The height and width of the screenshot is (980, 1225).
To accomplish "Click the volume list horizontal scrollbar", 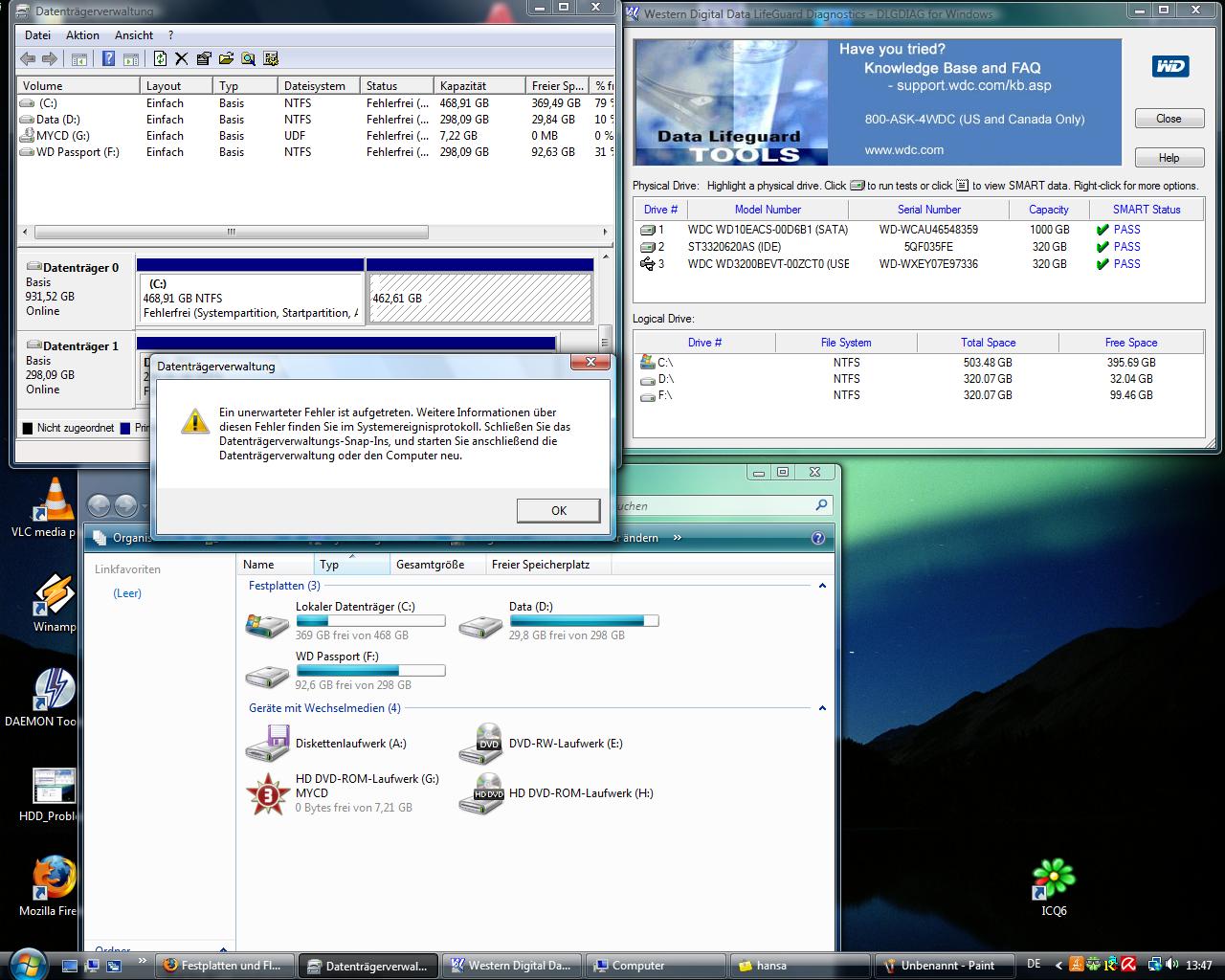I will click(x=231, y=232).
